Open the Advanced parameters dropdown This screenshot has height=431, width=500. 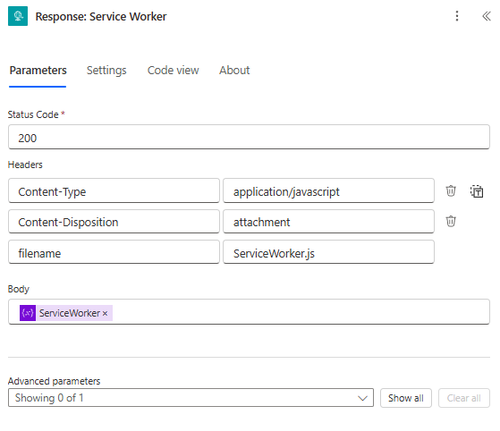tap(191, 398)
